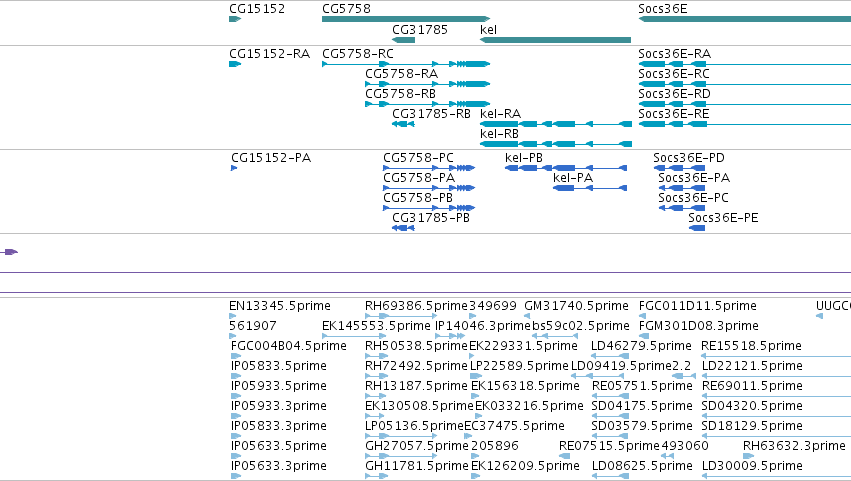The width and height of the screenshot is (851, 481).
Task: Select the IP05833.3prime EST label
Action: point(279,427)
